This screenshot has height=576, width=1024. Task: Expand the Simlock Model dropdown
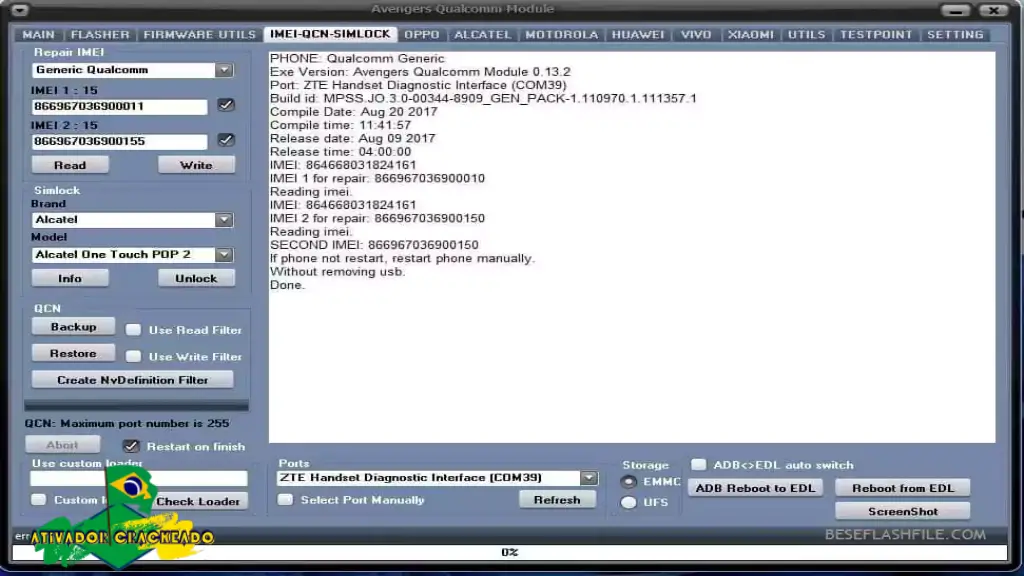pyautogui.click(x=224, y=254)
